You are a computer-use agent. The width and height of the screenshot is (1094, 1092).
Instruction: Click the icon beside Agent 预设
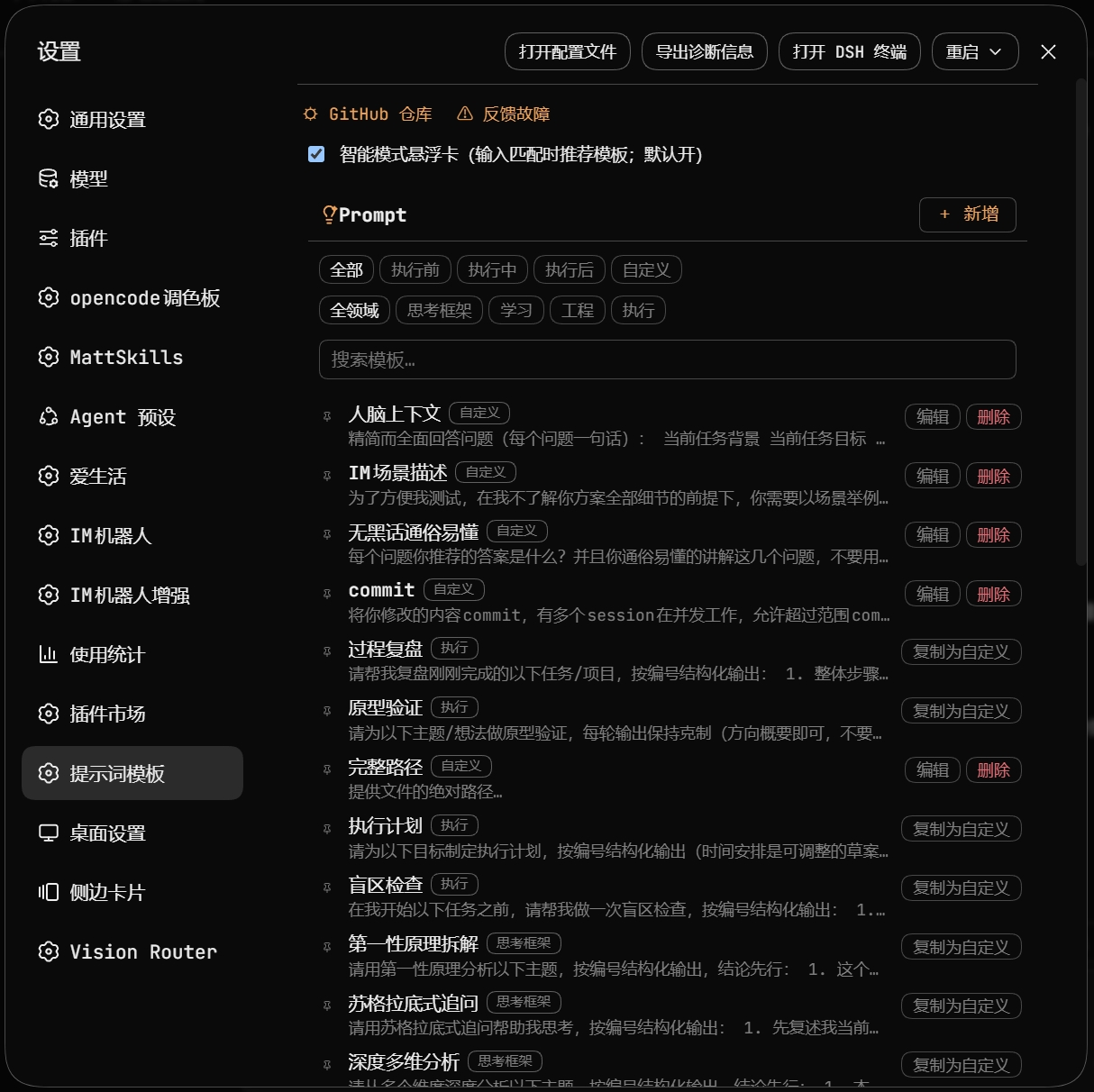pyautogui.click(x=49, y=416)
